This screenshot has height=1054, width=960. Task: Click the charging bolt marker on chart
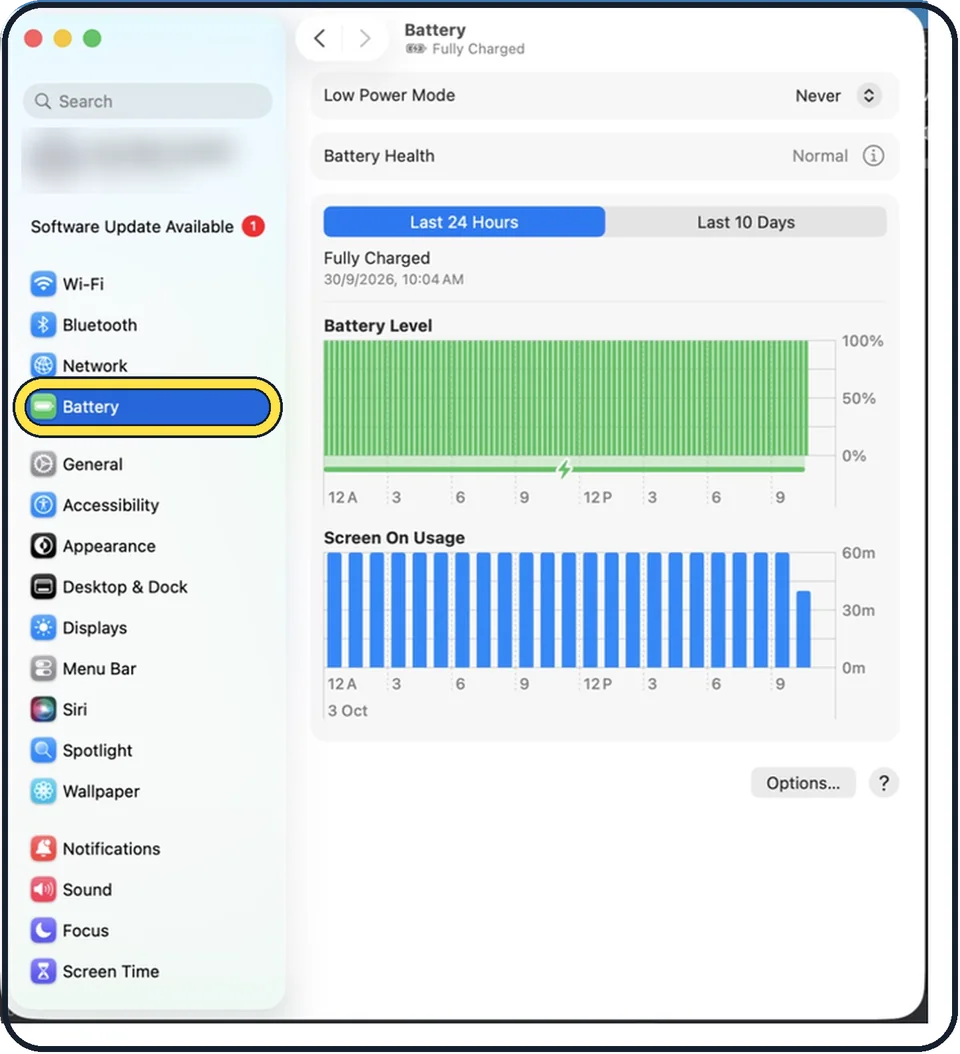point(564,469)
